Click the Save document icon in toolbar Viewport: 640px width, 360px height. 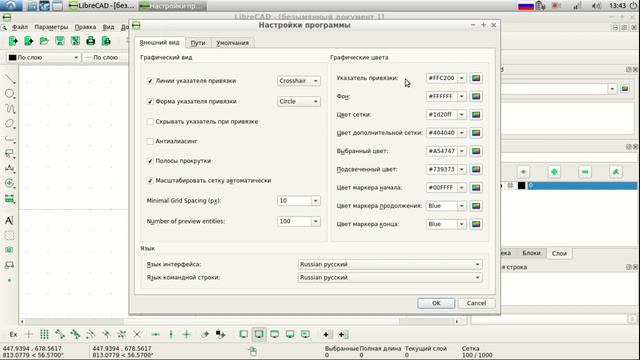tap(60, 41)
